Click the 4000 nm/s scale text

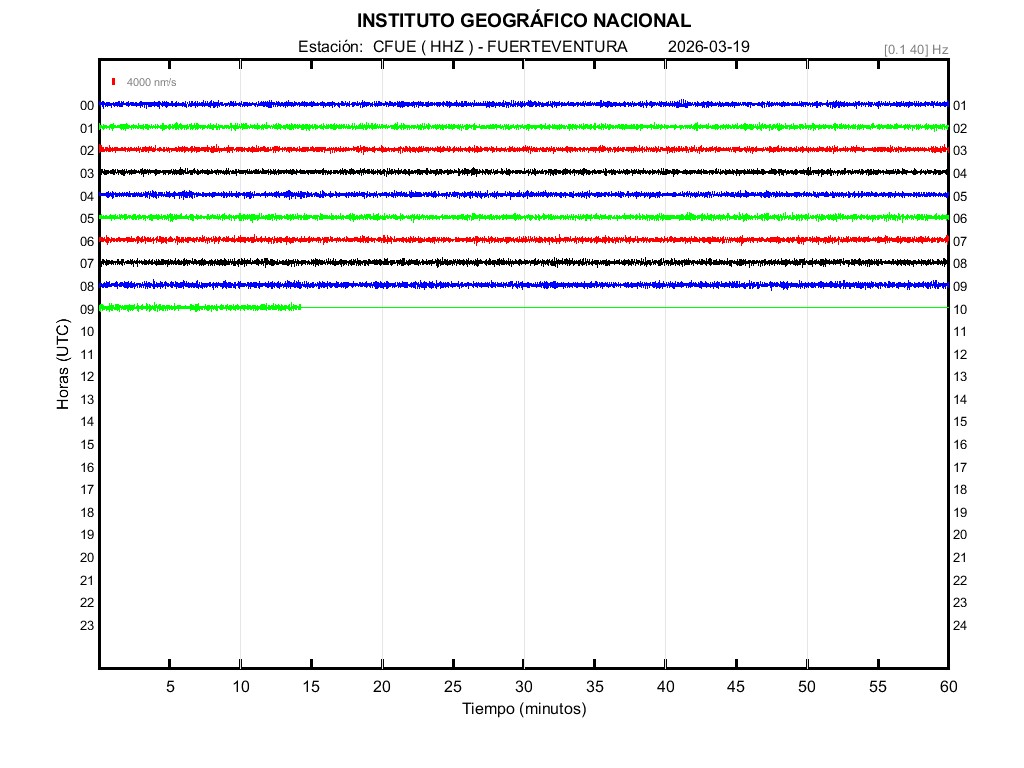click(151, 82)
